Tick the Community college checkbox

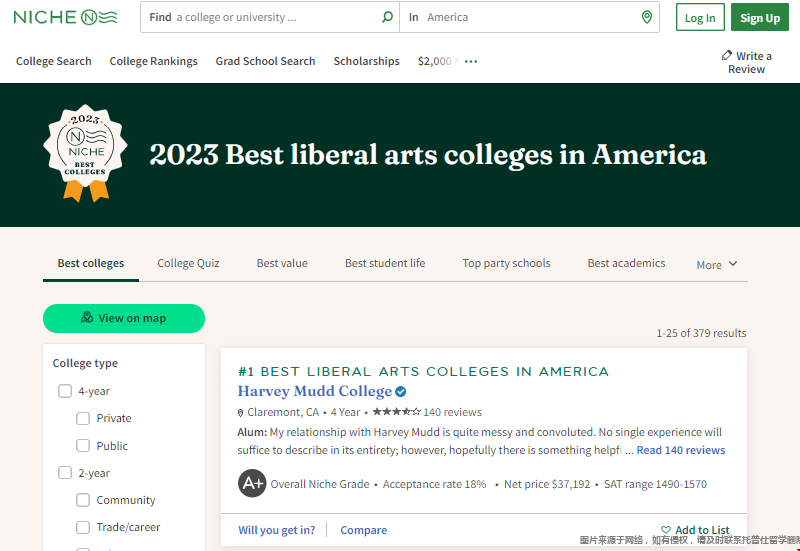pyautogui.click(x=84, y=500)
